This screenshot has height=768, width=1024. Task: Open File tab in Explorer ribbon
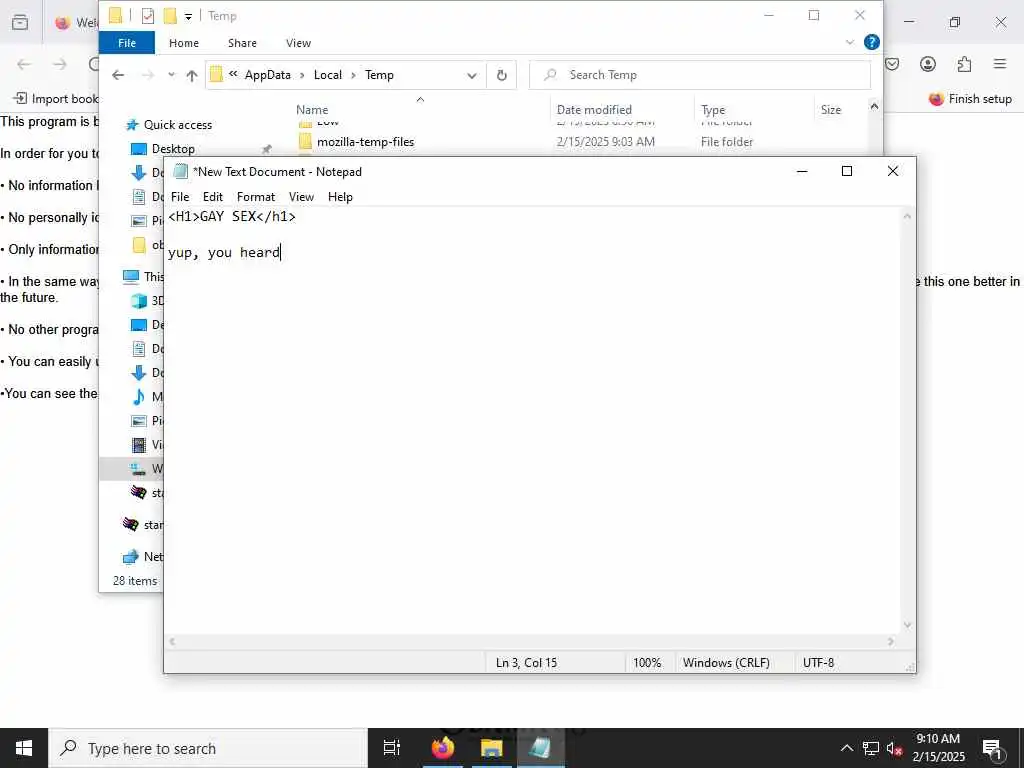point(127,43)
